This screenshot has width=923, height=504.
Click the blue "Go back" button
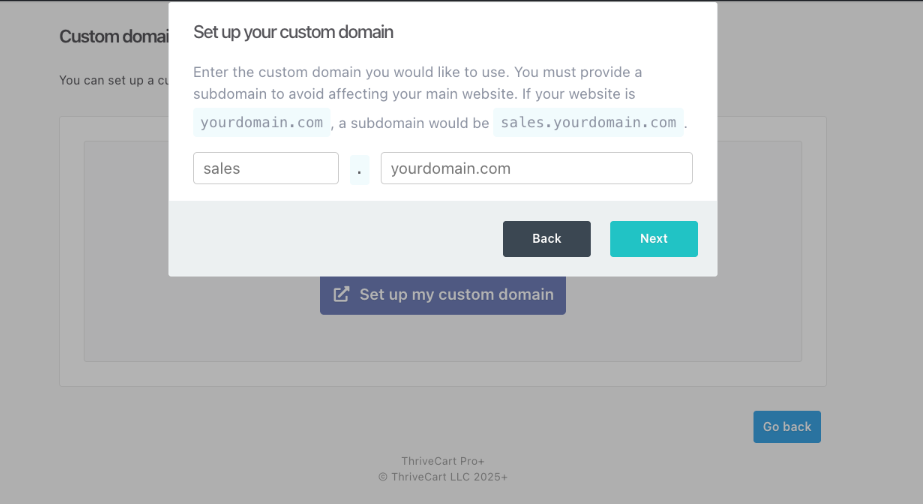tap(787, 426)
